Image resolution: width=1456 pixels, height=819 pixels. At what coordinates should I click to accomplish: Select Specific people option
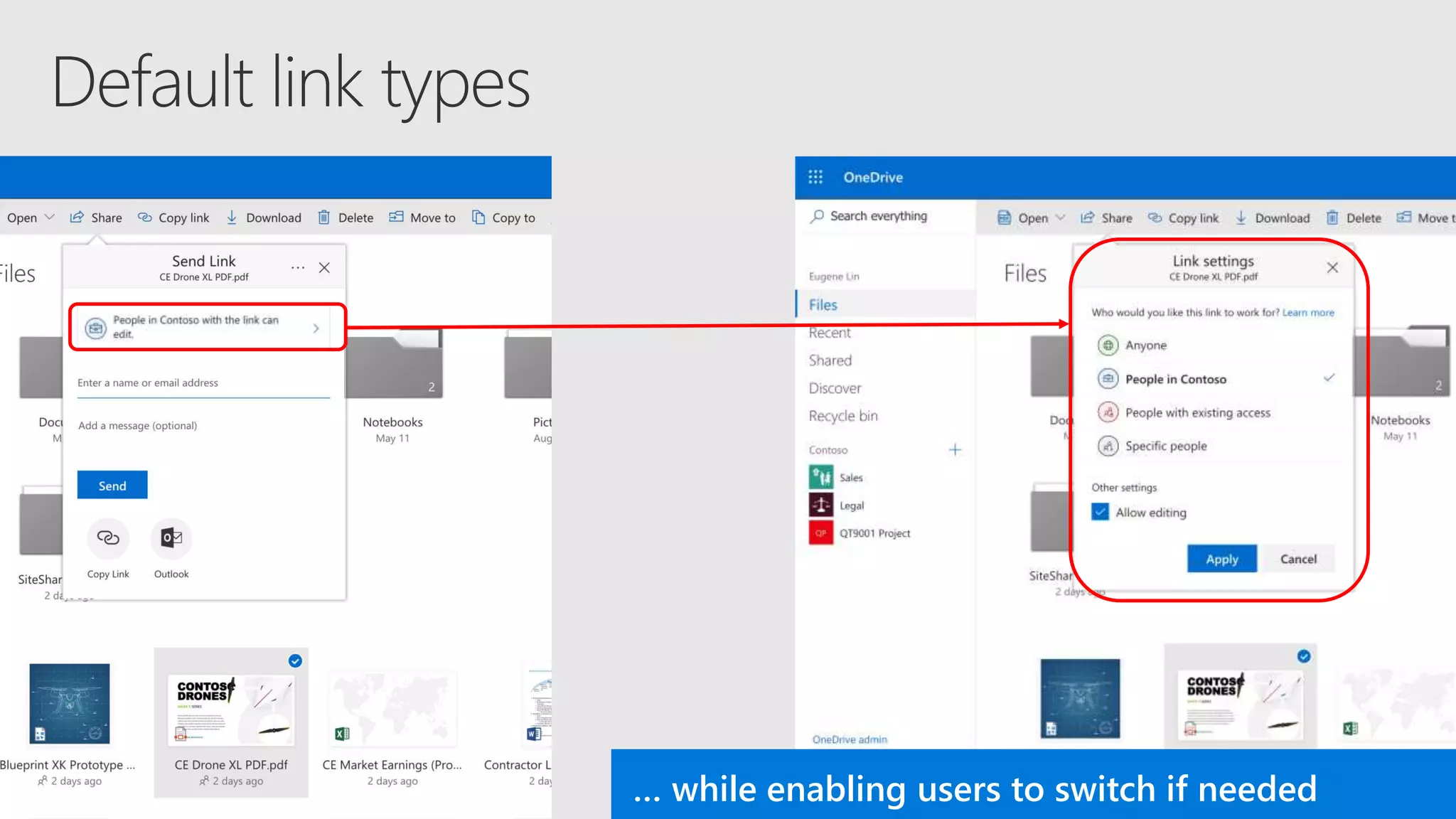coord(1216,446)
